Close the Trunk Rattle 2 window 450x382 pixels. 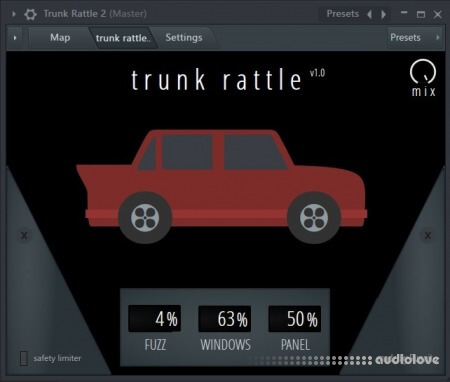[x=438, y=14]
